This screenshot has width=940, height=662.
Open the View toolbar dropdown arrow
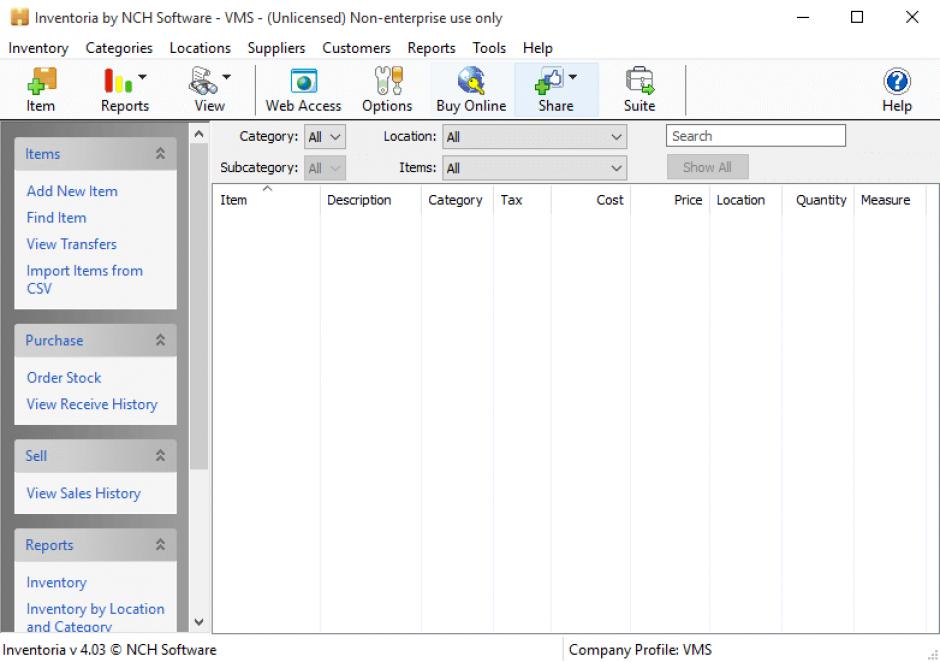click(227, 77)
